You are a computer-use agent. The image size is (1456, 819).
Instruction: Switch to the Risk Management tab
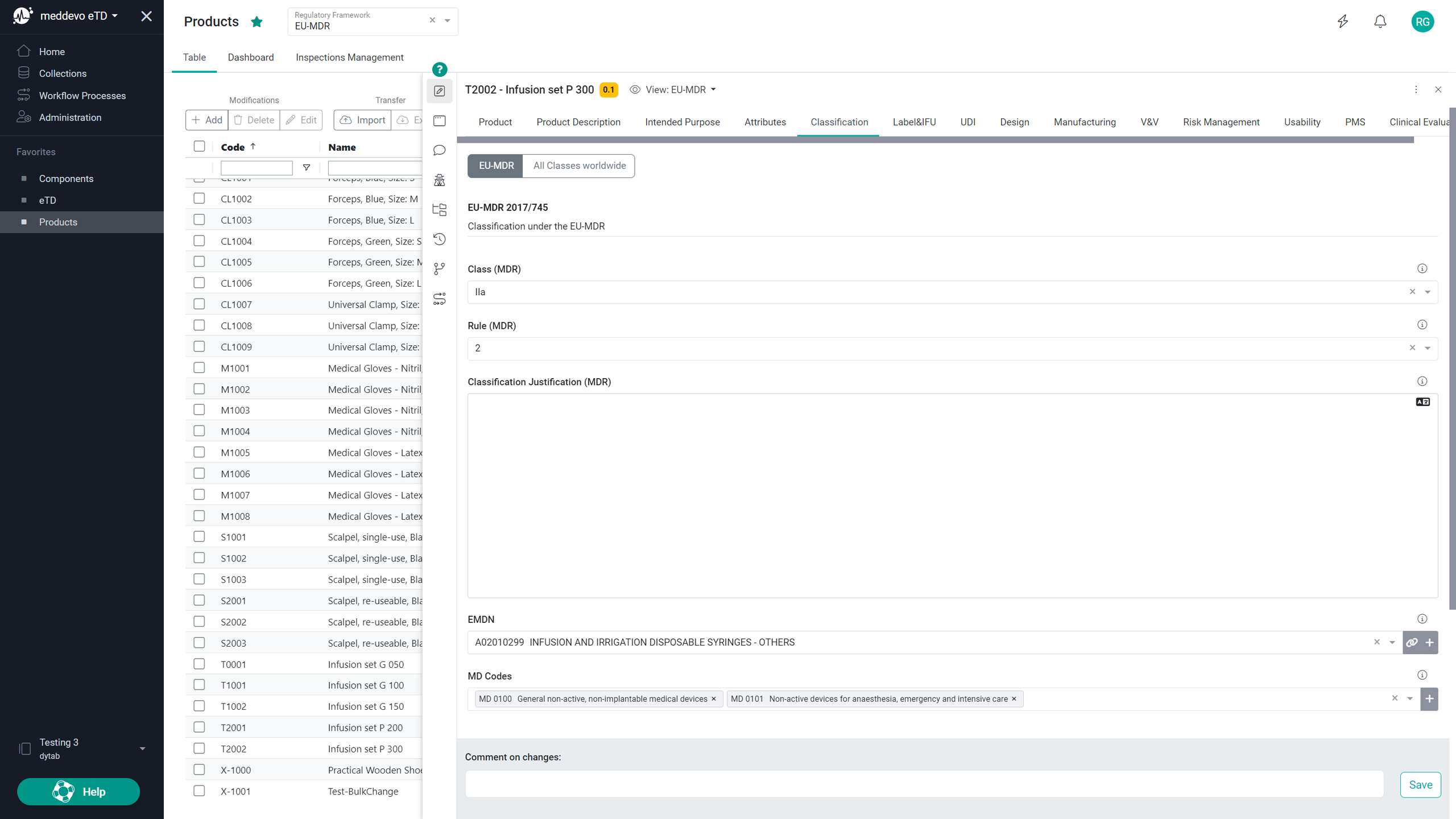tap(1221, 122)
